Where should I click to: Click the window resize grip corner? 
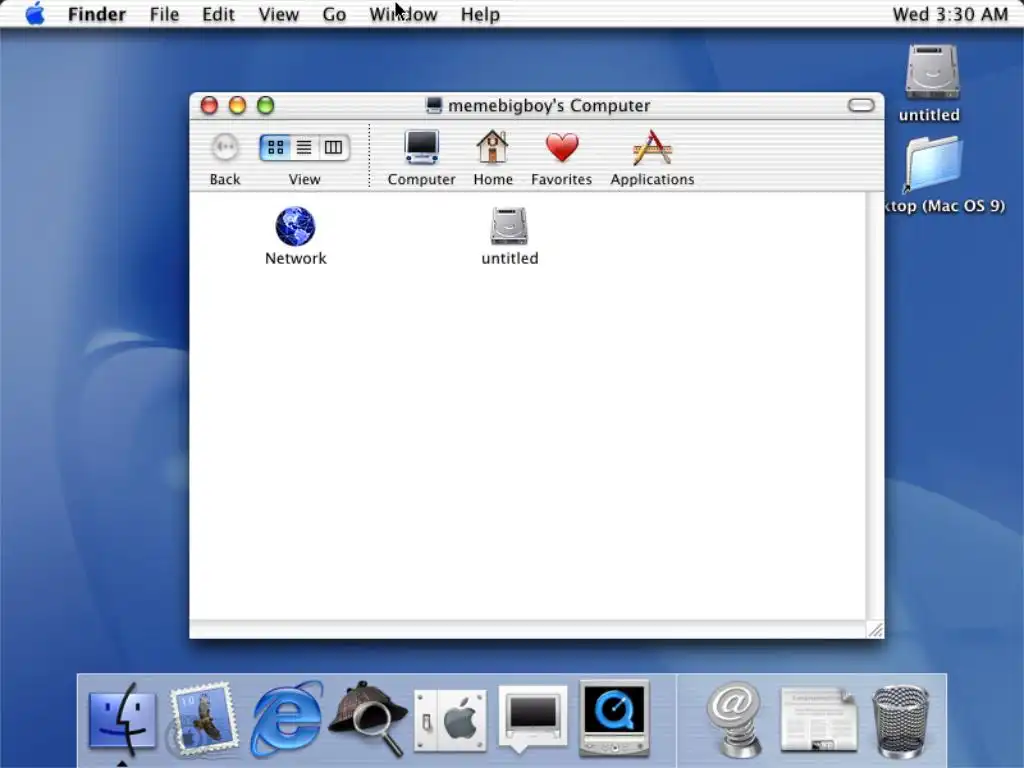(875, 630)
